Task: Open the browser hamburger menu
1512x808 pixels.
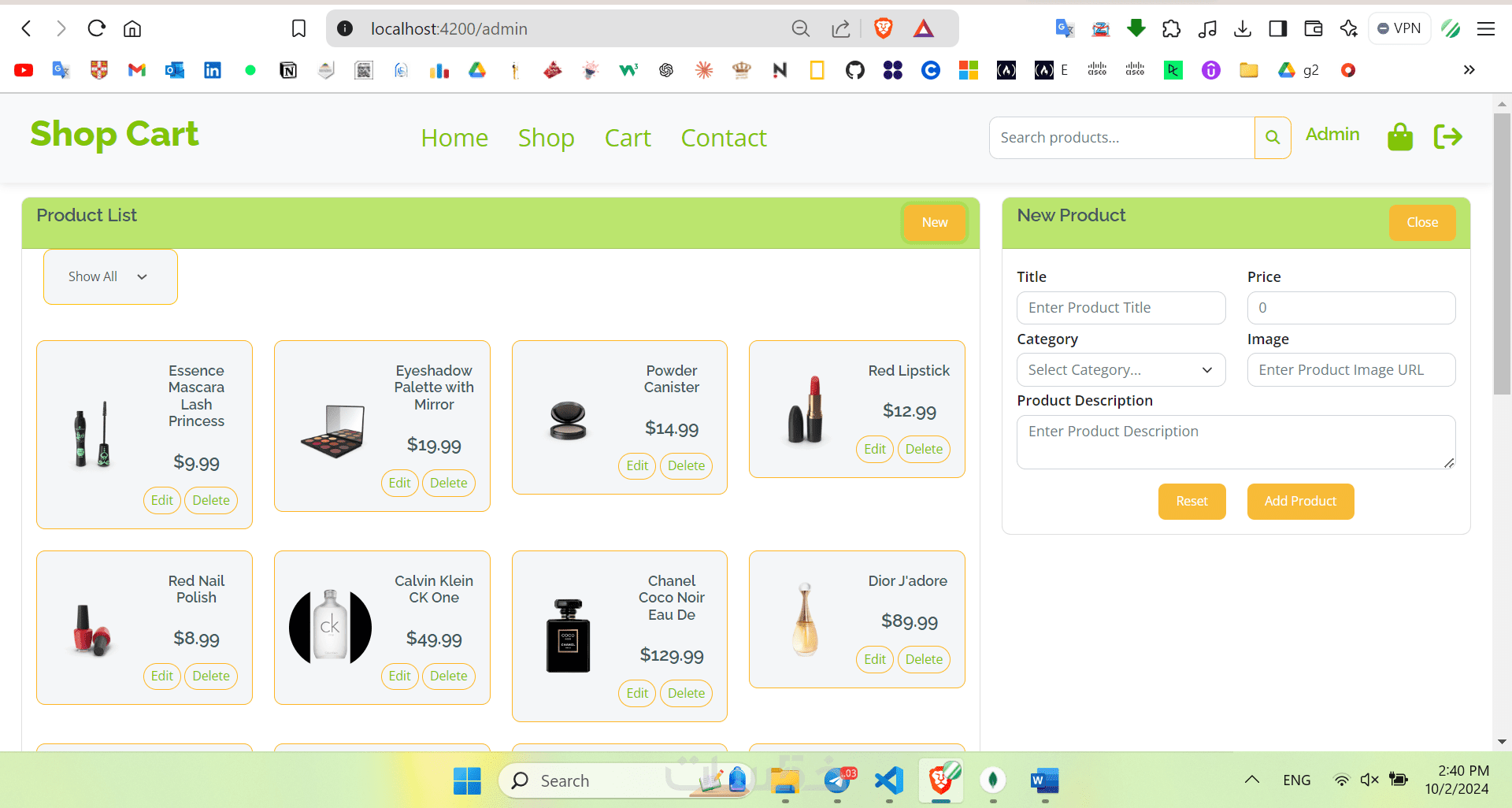Action: 1486,29
